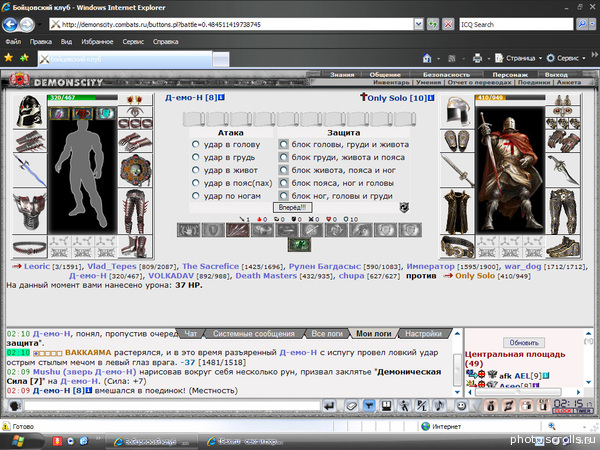Screen dimensions: 600x450
Task: Select attack option 'удар в грудь'
Action: [196, 157]
